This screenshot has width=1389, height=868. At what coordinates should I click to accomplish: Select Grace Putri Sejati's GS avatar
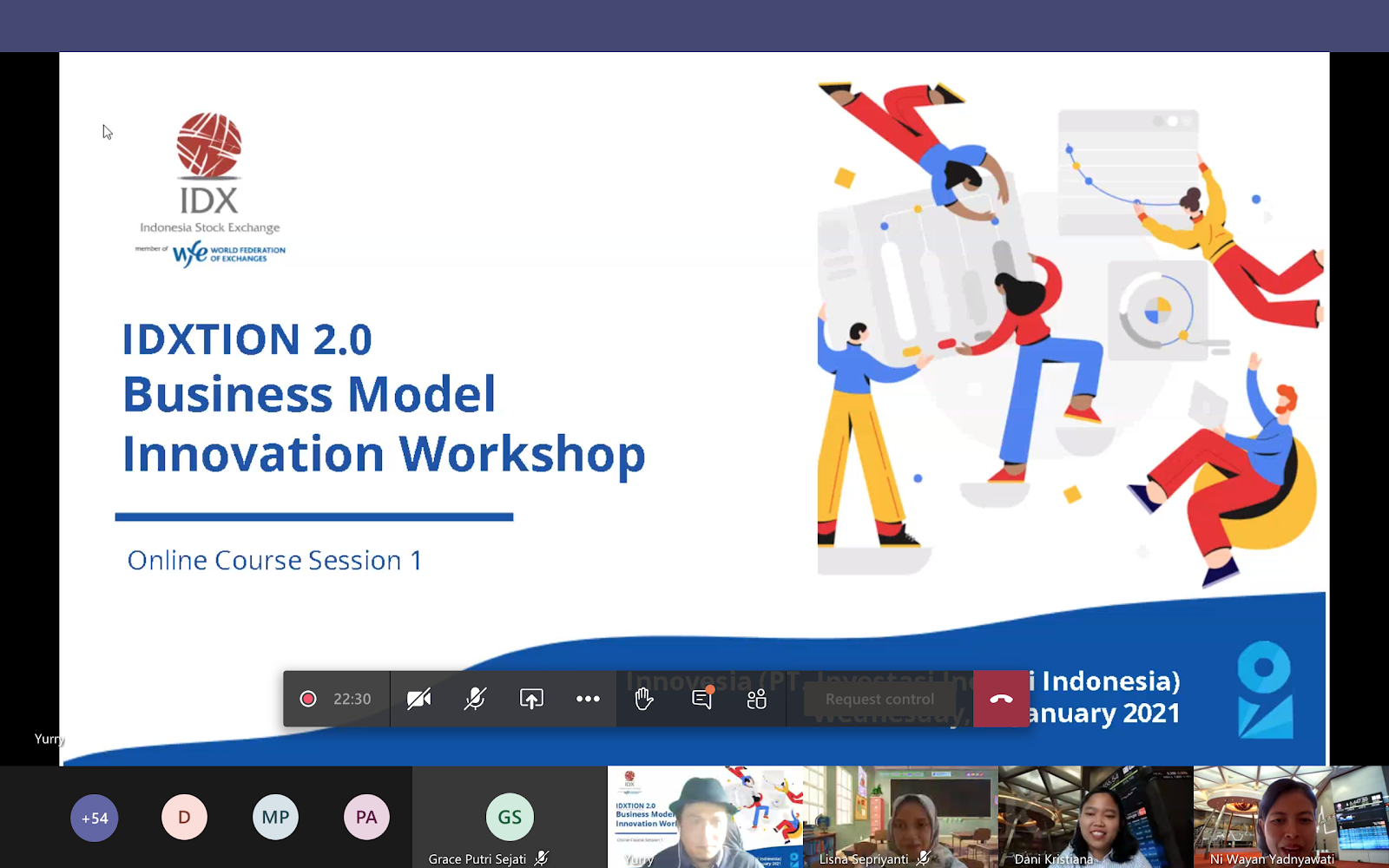(x=510, y=817)
